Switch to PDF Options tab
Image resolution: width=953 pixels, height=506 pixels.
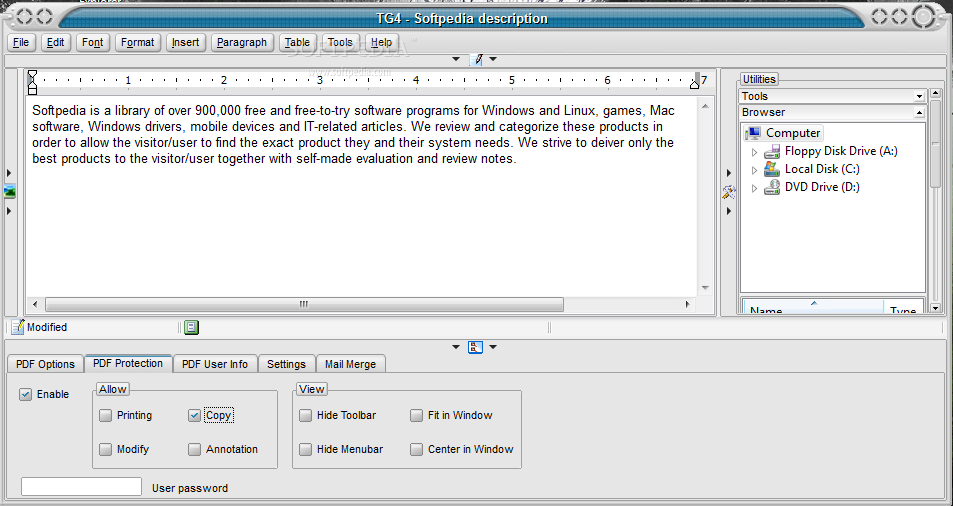point(45,364)
